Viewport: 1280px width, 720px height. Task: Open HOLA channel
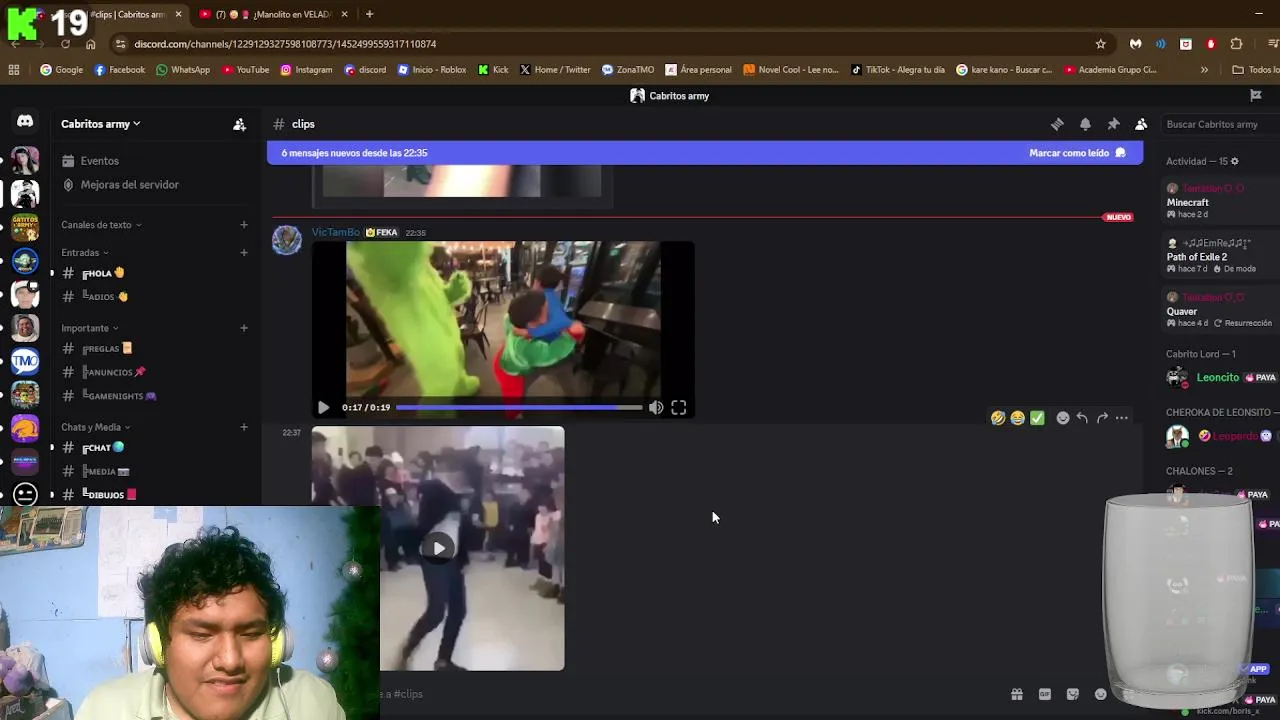154,273
